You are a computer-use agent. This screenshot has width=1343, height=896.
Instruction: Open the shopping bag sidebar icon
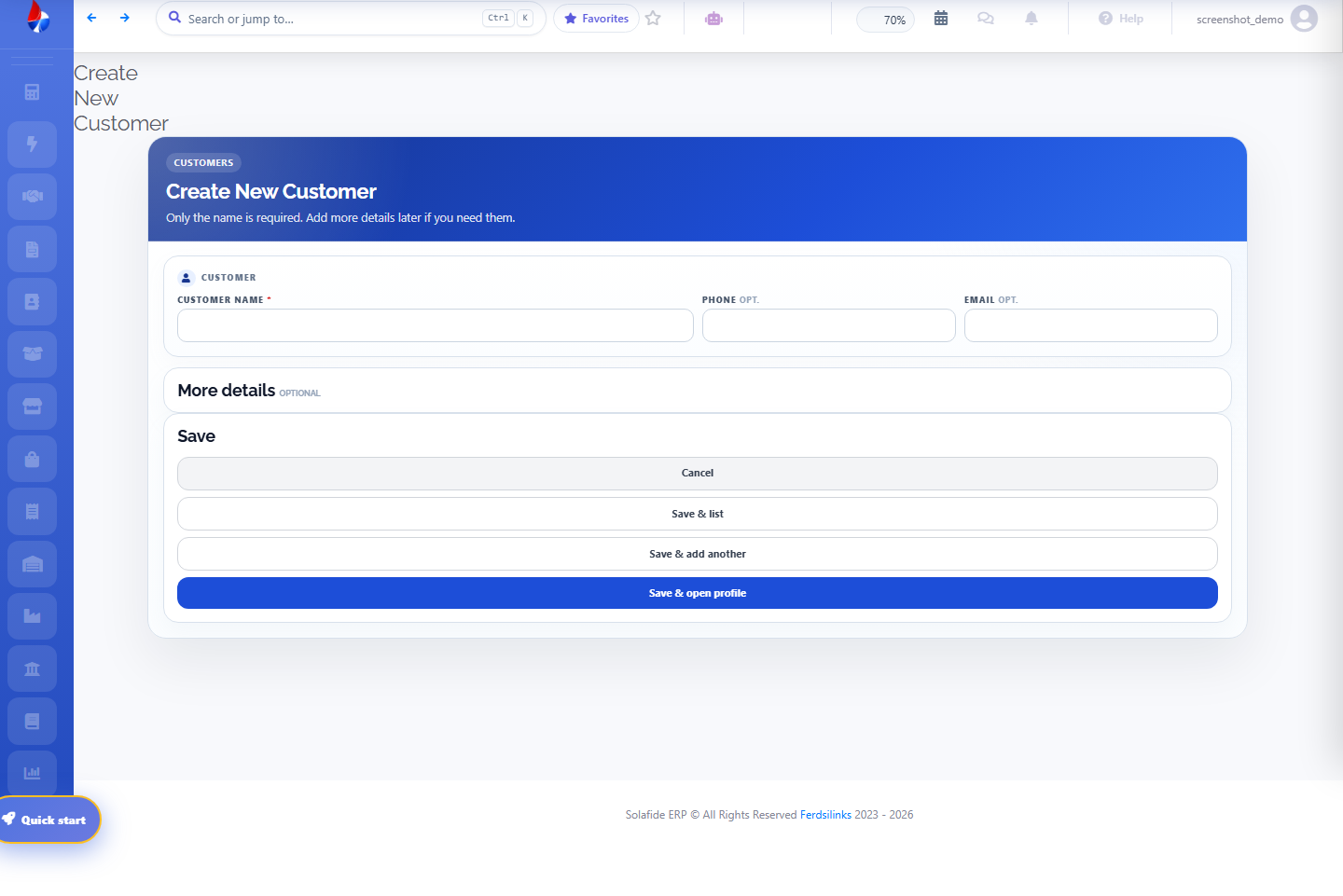pyautogui.click(x=33, y=459)
